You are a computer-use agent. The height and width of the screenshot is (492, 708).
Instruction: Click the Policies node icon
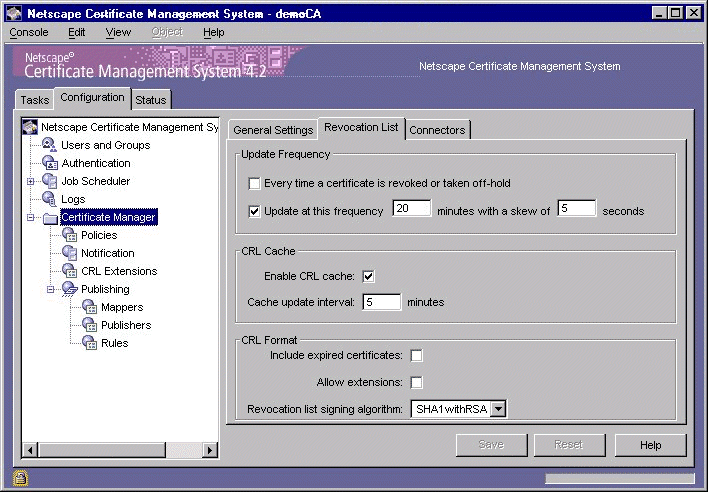tap(69, 235)
